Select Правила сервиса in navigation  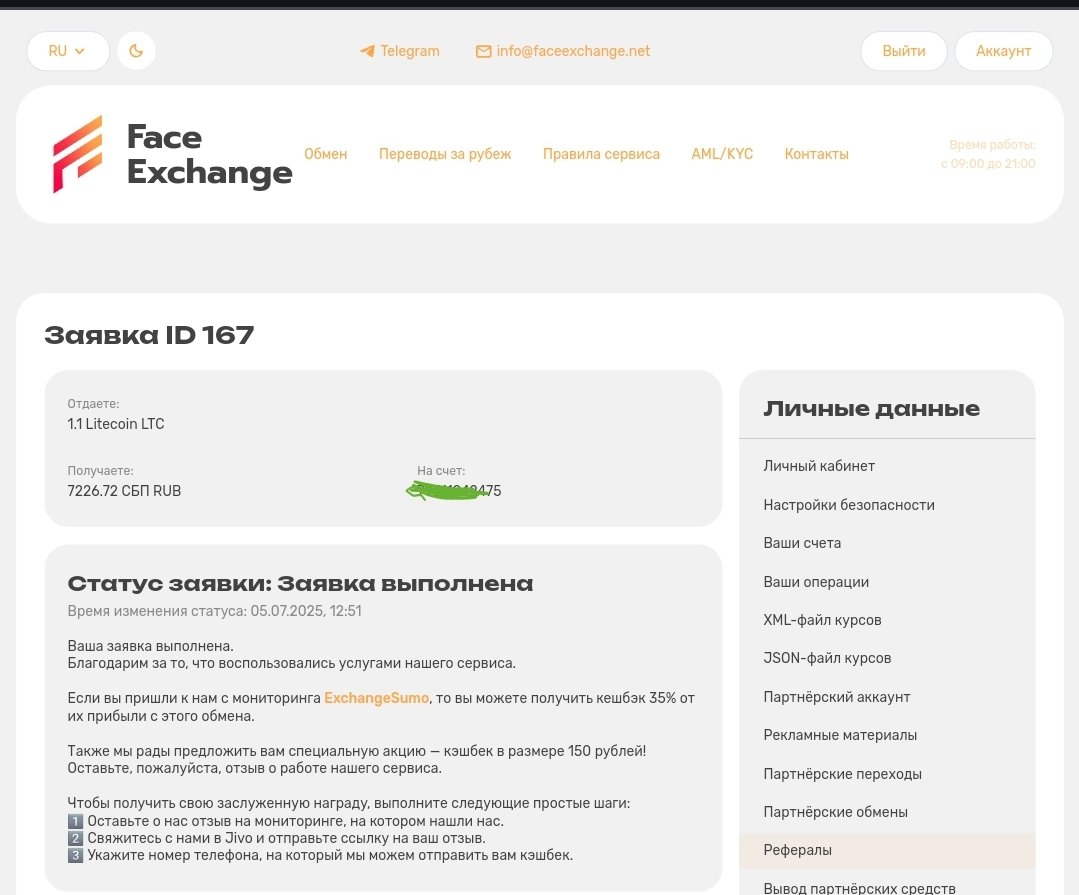[x=601, y=154]
